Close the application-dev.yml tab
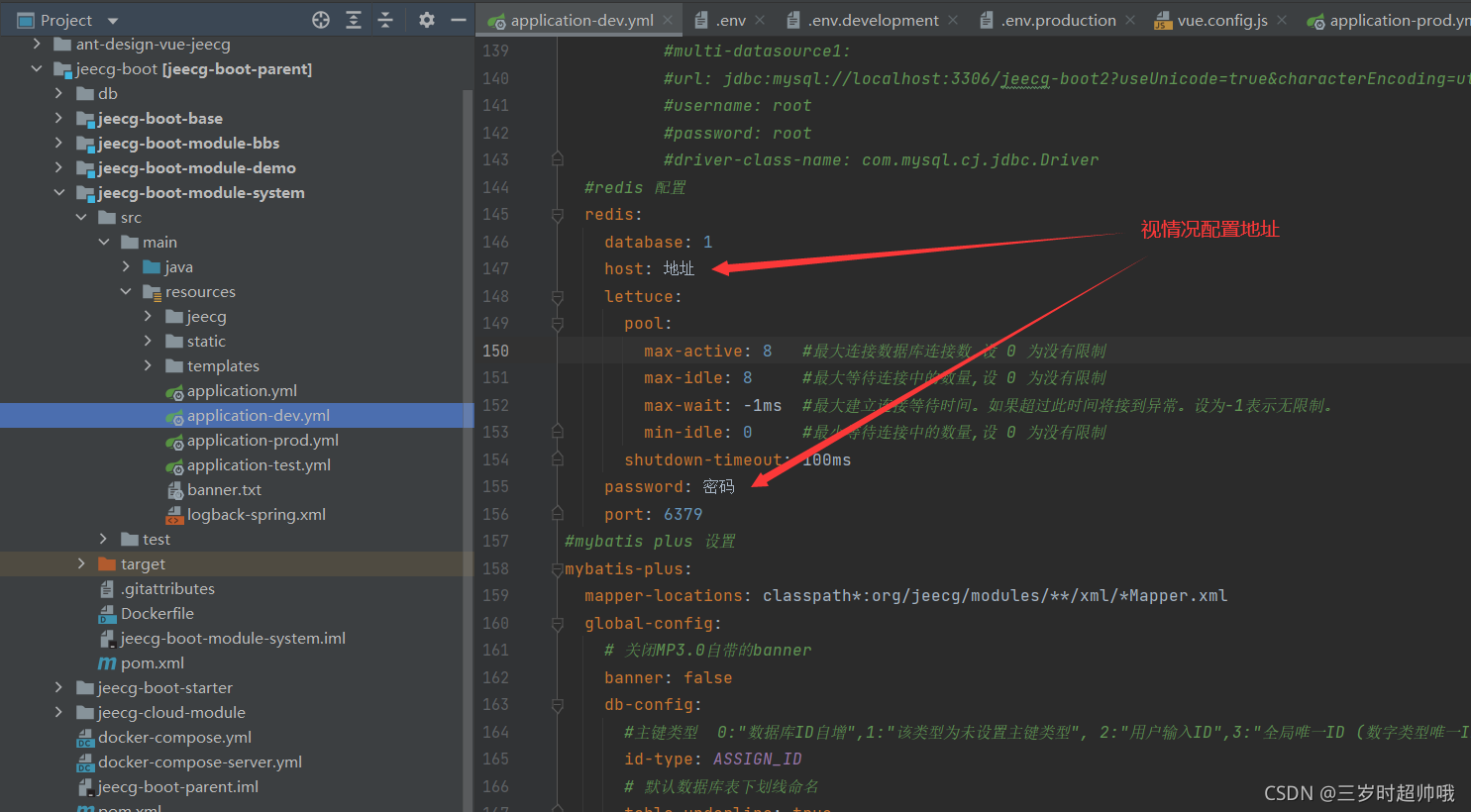Screen dimensions: 1471x812 tap(669, 20)
